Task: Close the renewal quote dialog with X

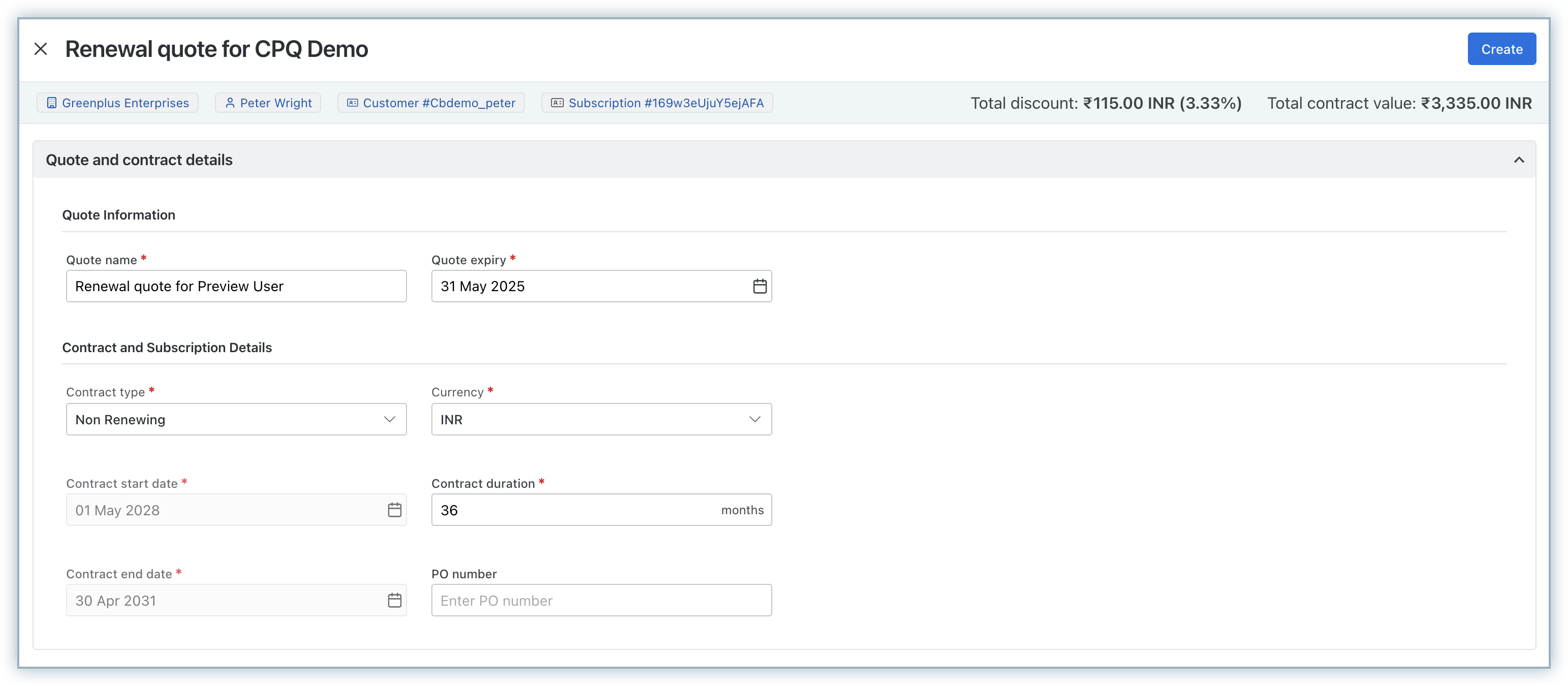Action: pyautogui.click(x=41, y=49)
